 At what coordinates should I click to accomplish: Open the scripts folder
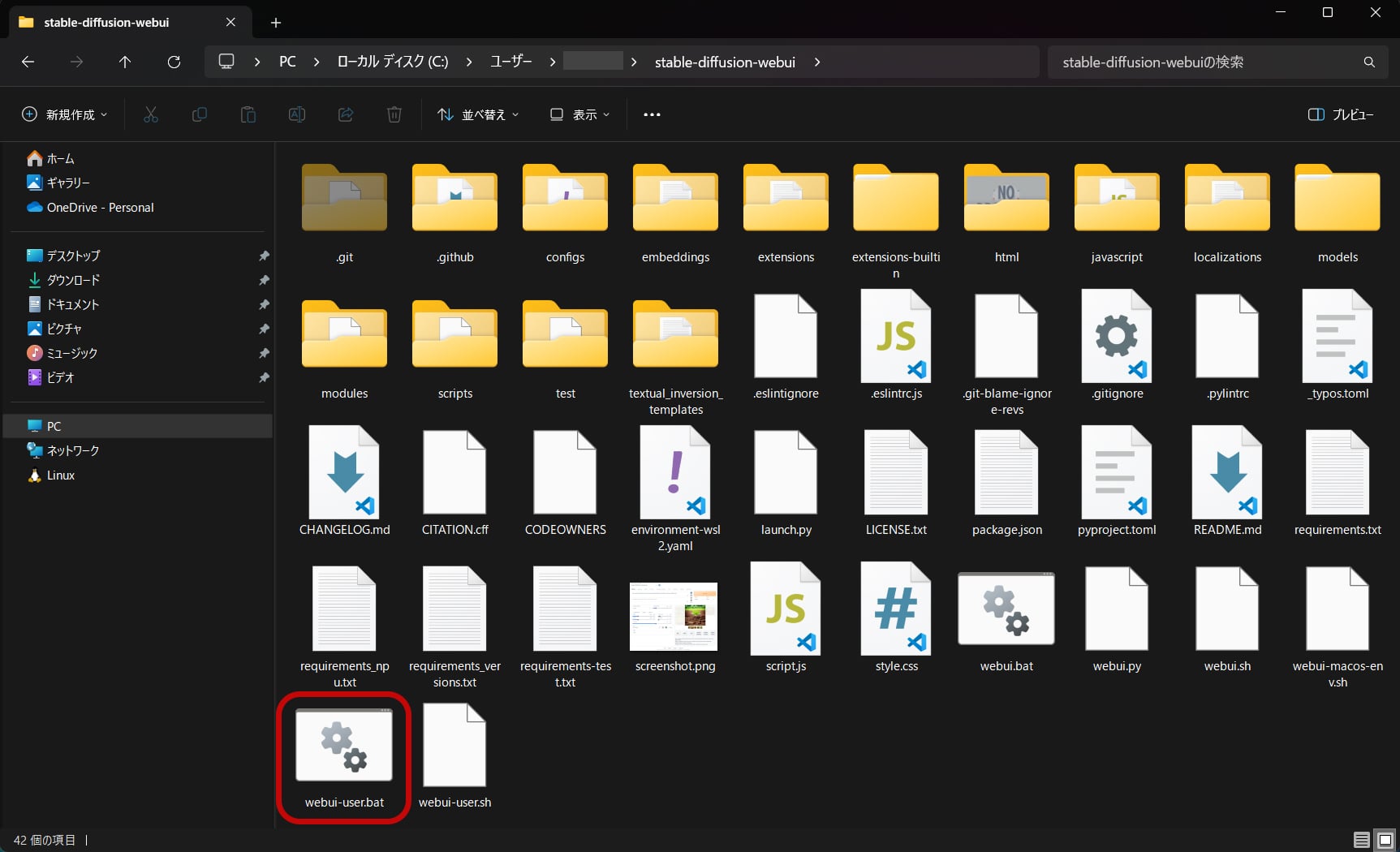pos(454,349)
